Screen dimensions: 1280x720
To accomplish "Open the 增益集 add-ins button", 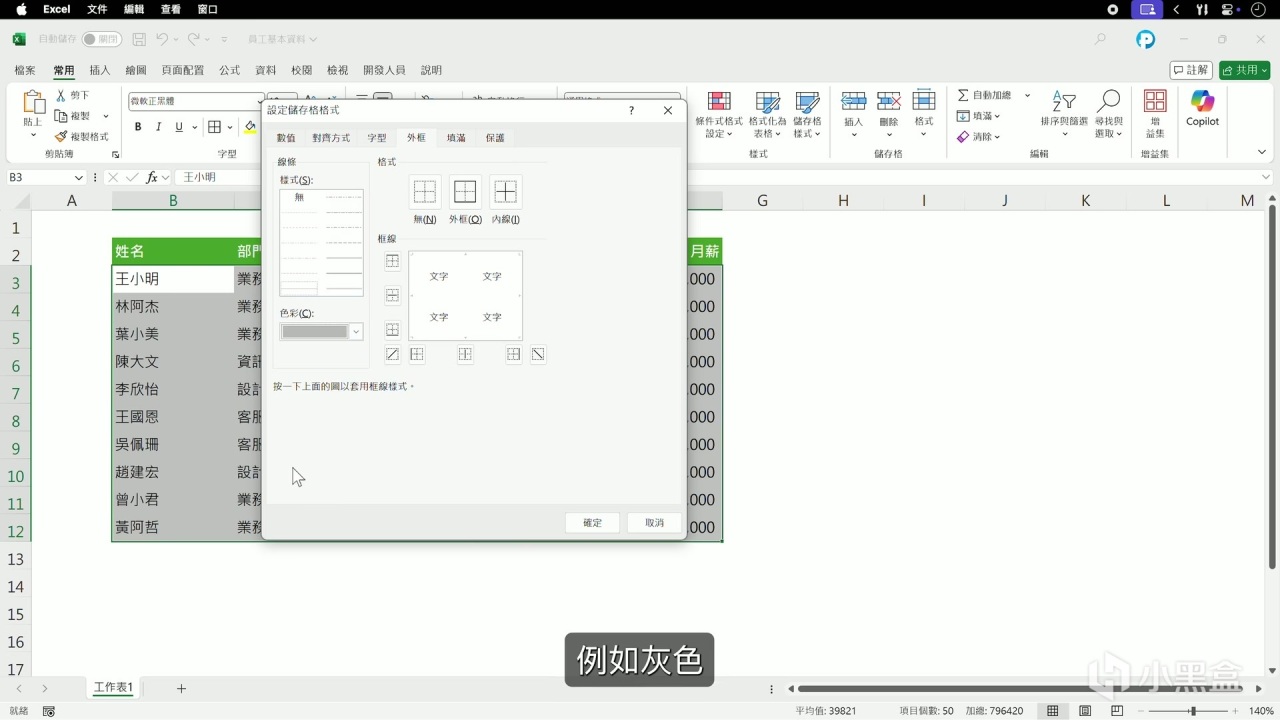I will coord(1155,114).
